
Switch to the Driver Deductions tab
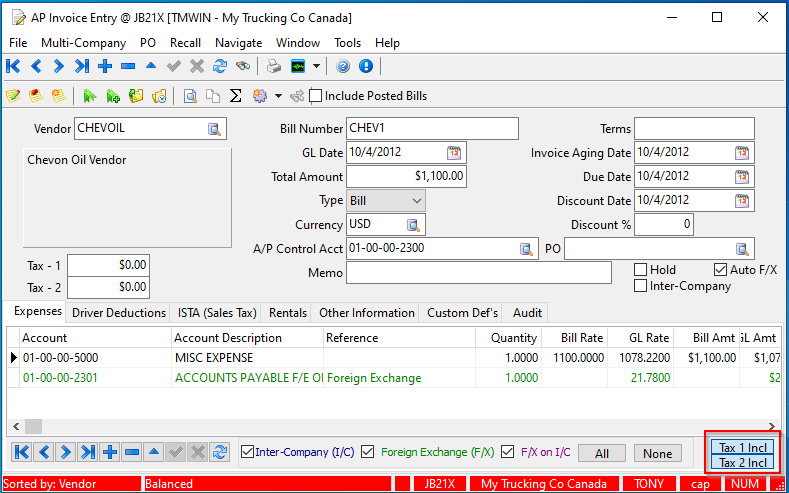[x=119, y=313]
